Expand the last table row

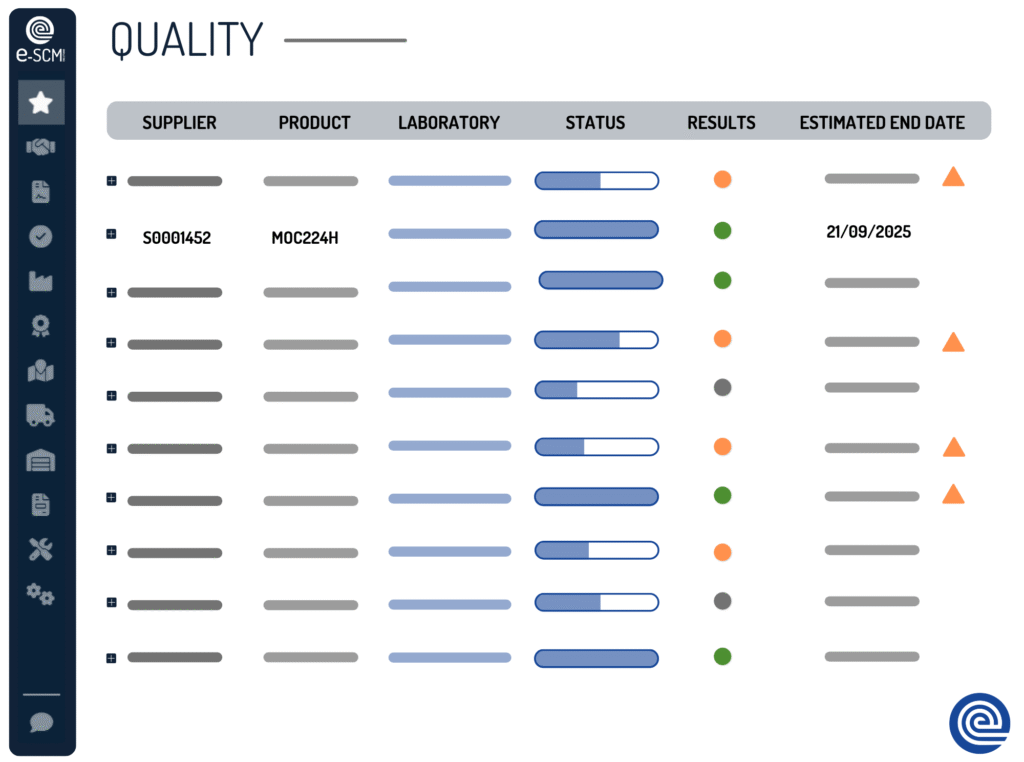point(111,657)
